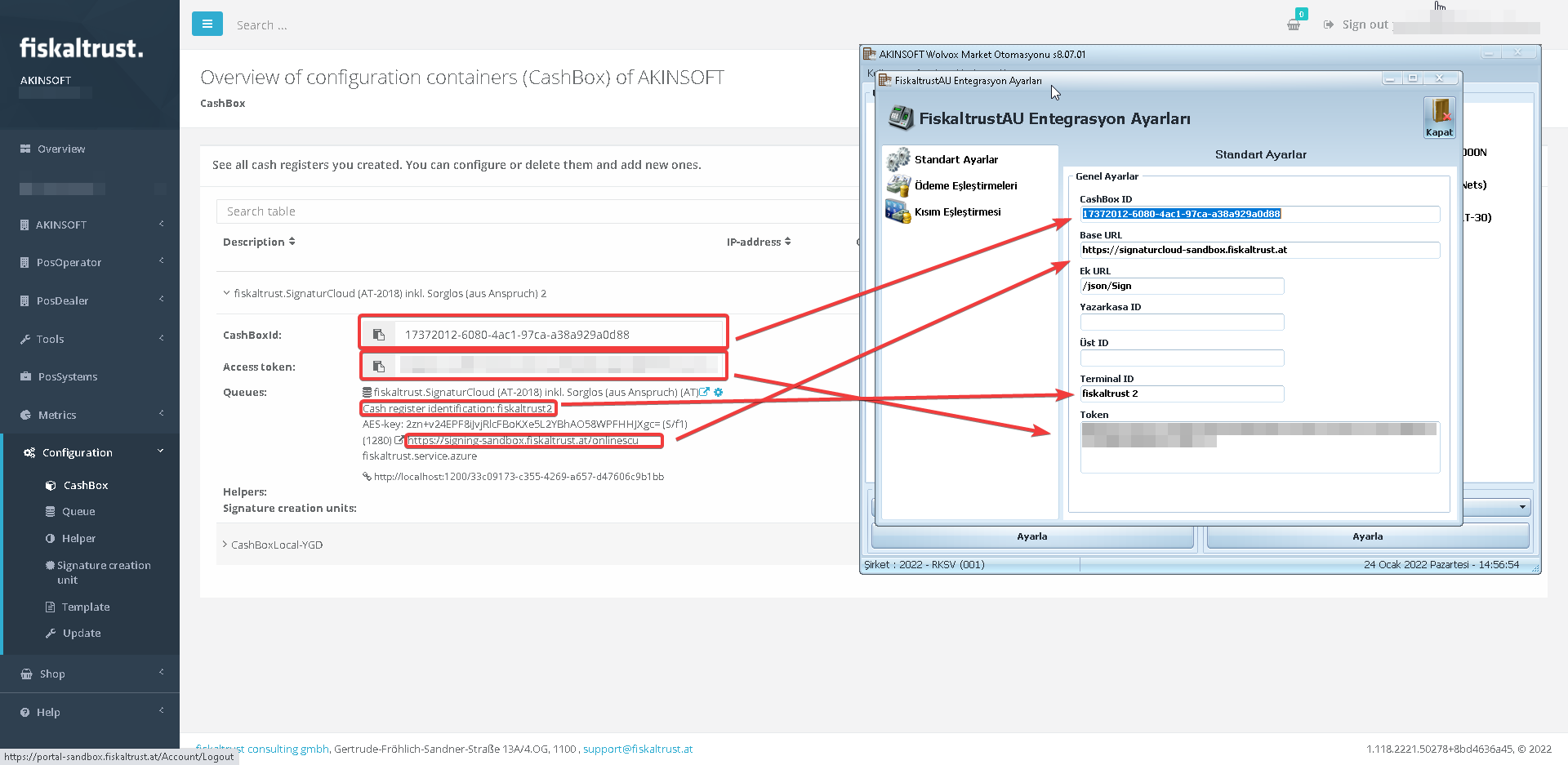
Task: Expand the PosDealer sidebar menu
Action: pyautogui.click(x=90, y=300)
